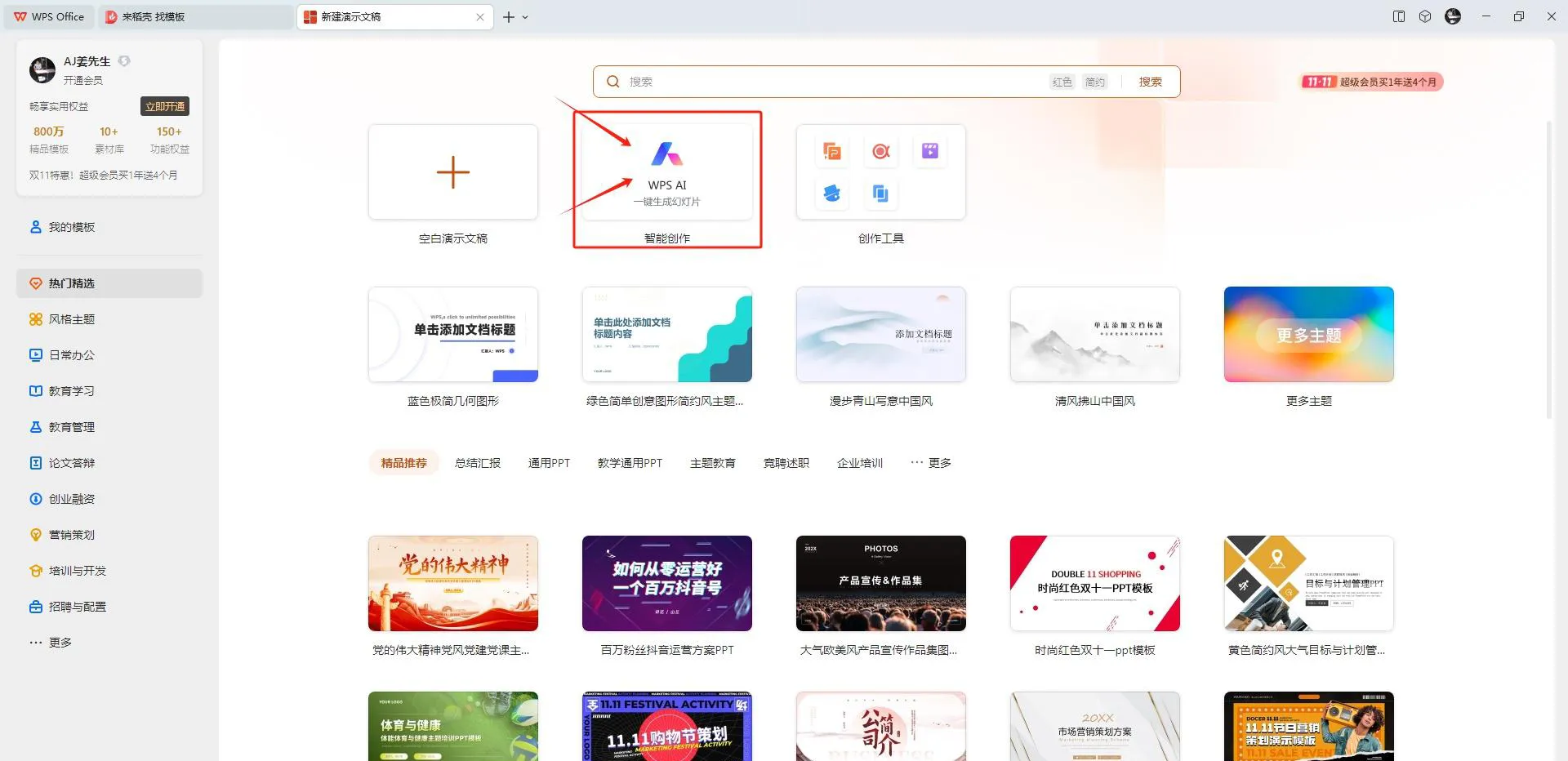The height and width of the screenshot is (761, 1568).
Task: Open 百万粉丝抖音运营方案 template
Action: point(667,583)
